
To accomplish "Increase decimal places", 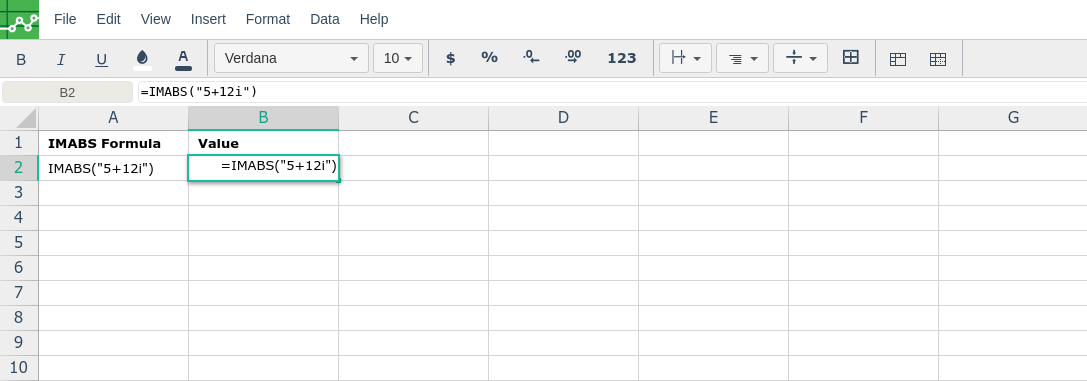I will (573, 58).
